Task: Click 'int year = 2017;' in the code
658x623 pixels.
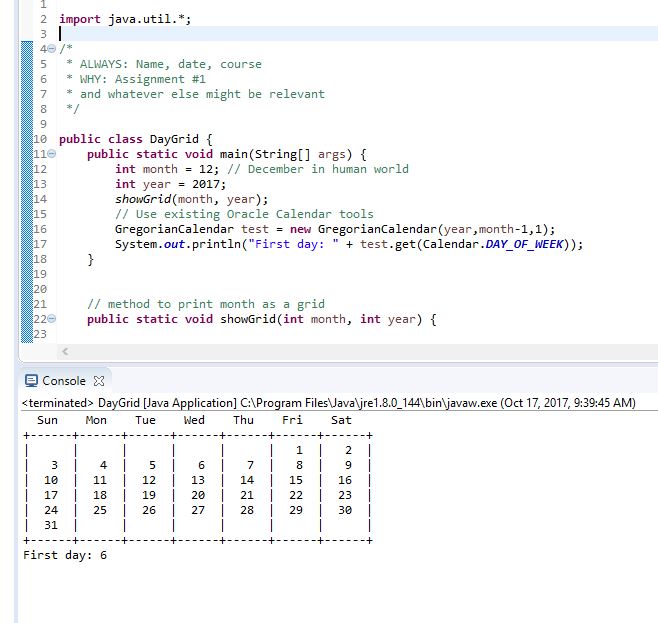Action: [170, 184]
